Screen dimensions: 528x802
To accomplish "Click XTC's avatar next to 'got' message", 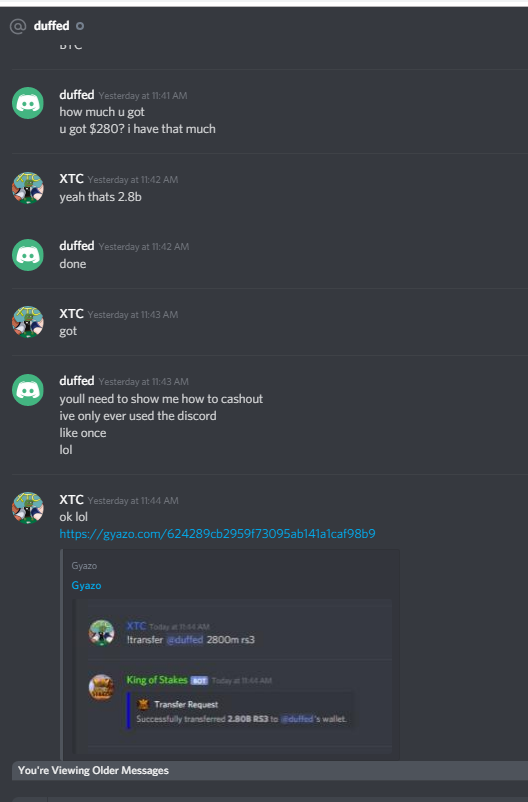I will pos(28,322).
